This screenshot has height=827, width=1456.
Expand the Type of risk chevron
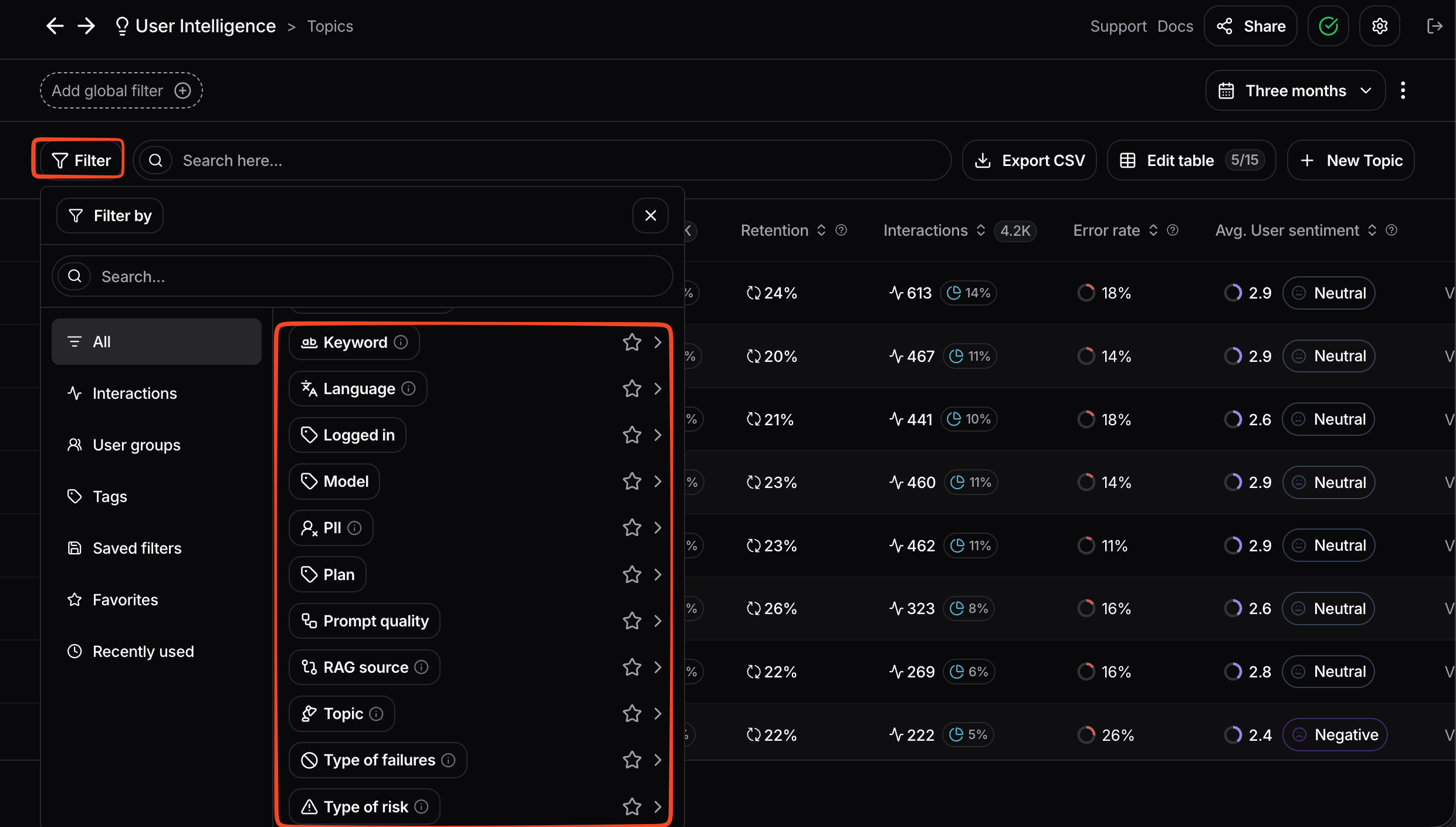(x=658, y=806)
